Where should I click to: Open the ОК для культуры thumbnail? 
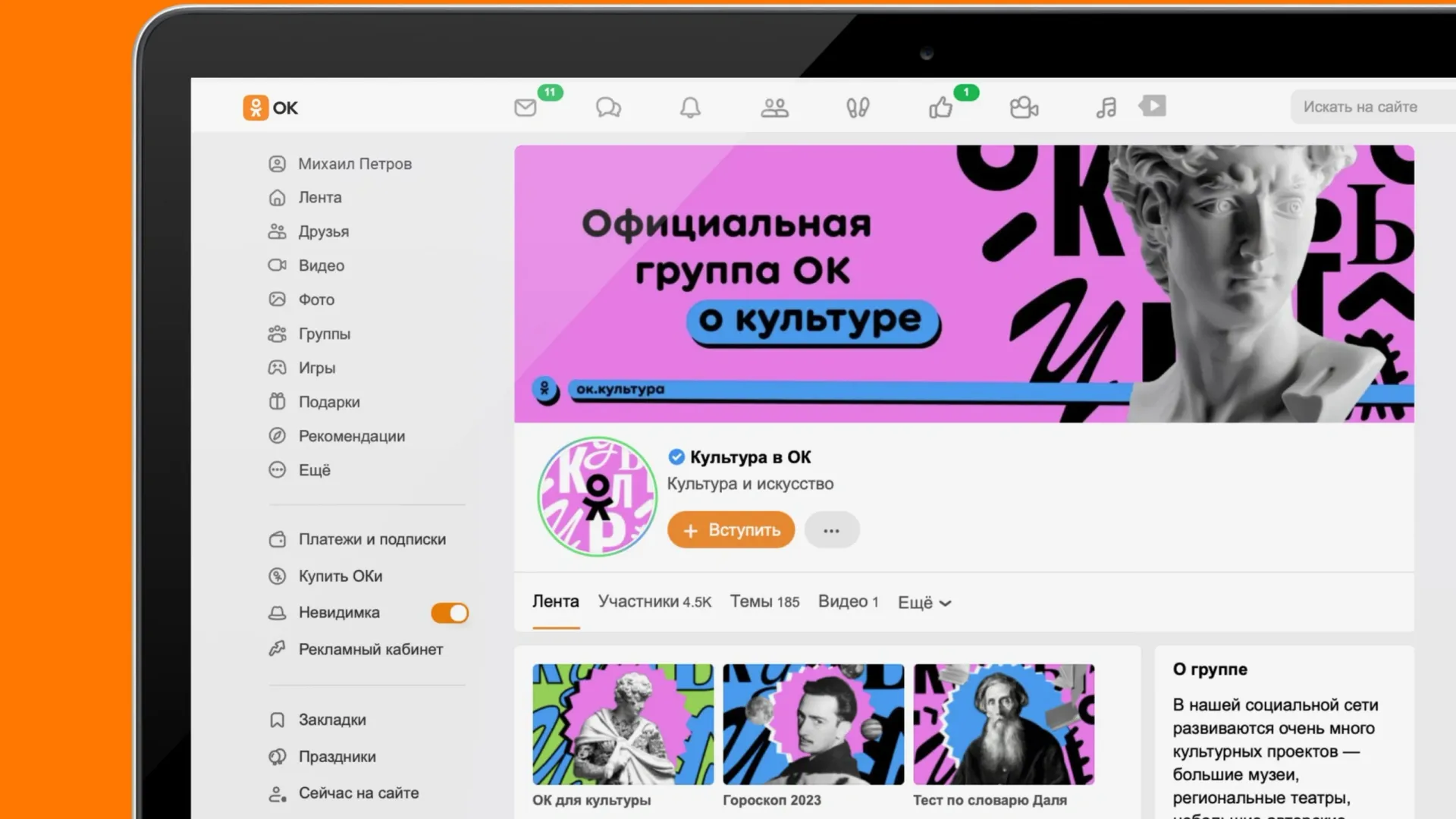click(x=623, y=724)
